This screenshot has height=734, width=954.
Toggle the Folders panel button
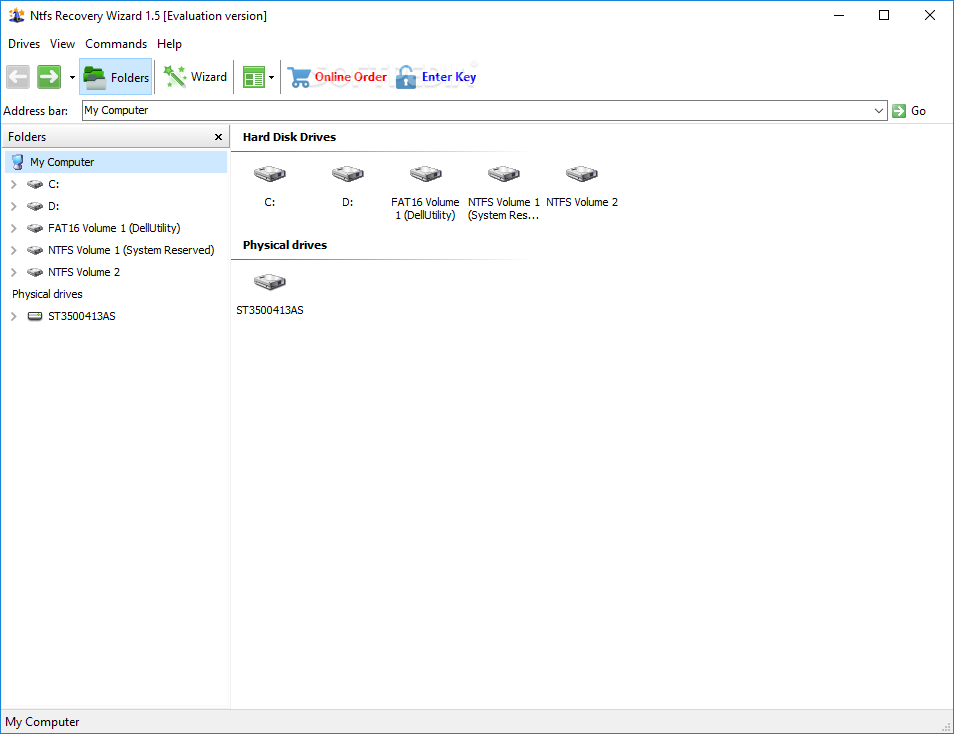116,77
